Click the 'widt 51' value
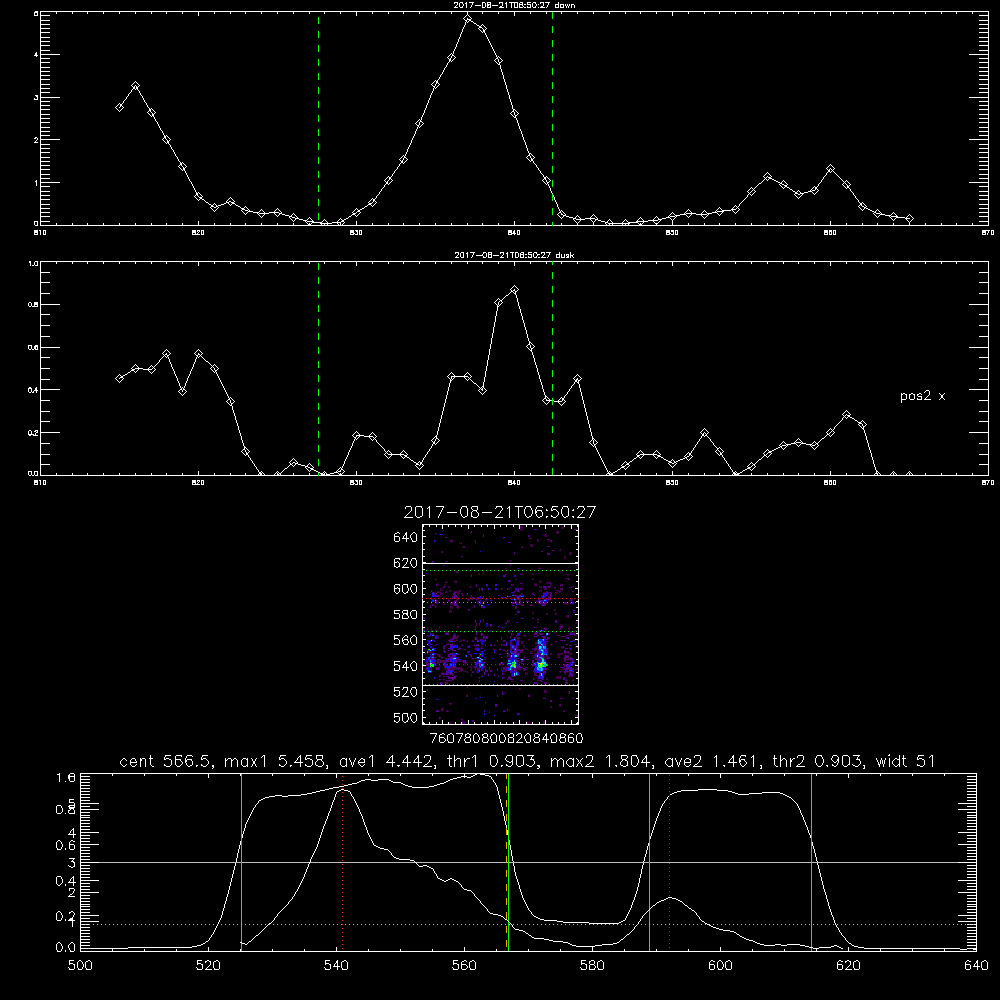1000x1000 pixels. 905,761
